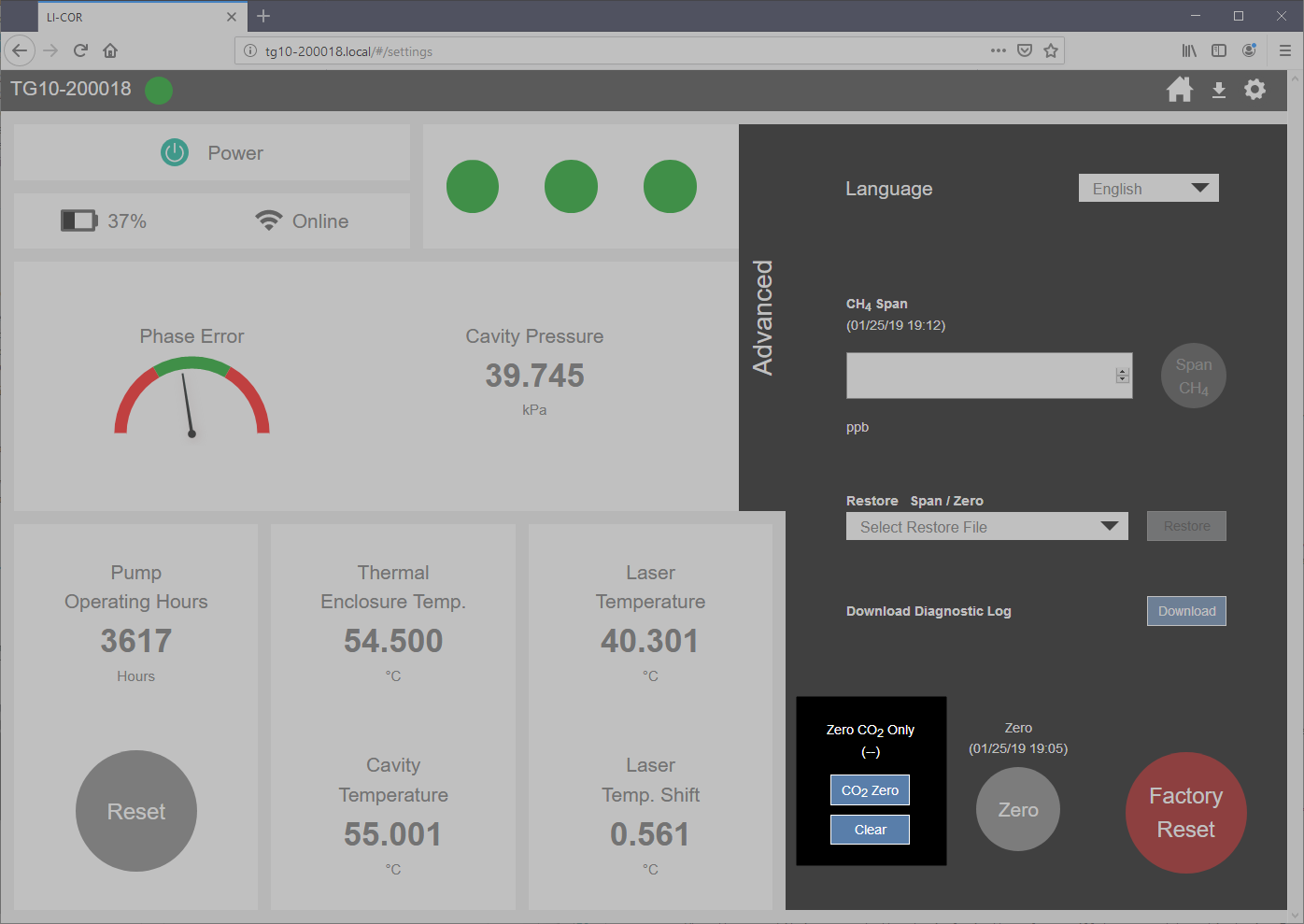The width and height of the screenshot is (1304, 924).
Task: Click the browser reload icon
Action: point(80,50)
